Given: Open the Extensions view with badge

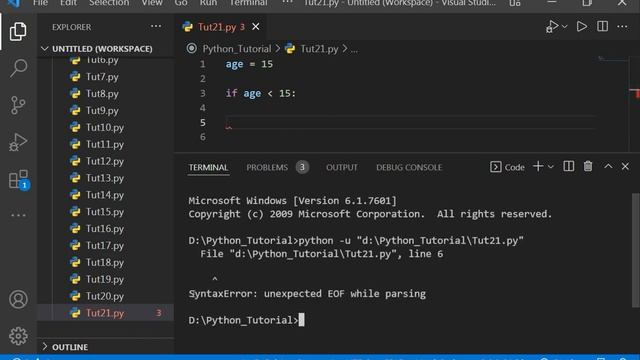Looking at the screenshot, I should (18, 180).
